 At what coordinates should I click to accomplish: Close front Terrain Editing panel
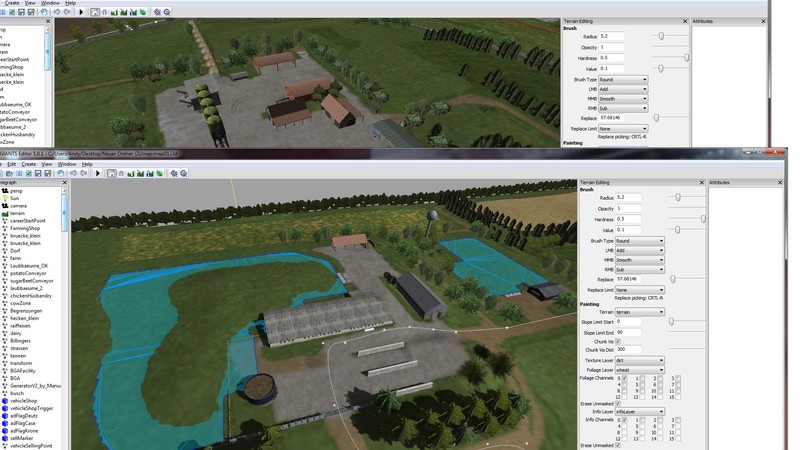tap(702, 182)
